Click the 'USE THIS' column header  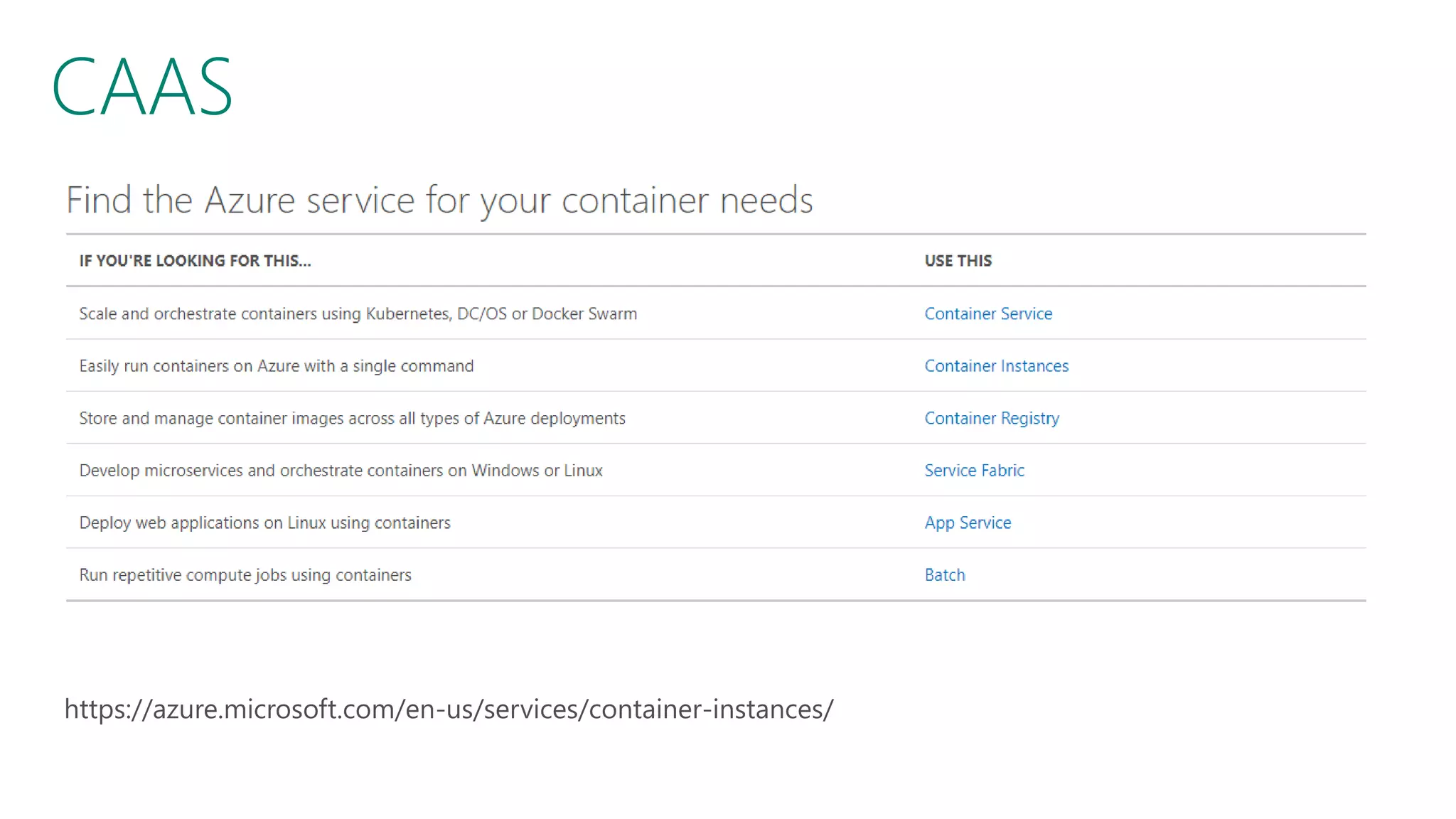click(958, 261)
